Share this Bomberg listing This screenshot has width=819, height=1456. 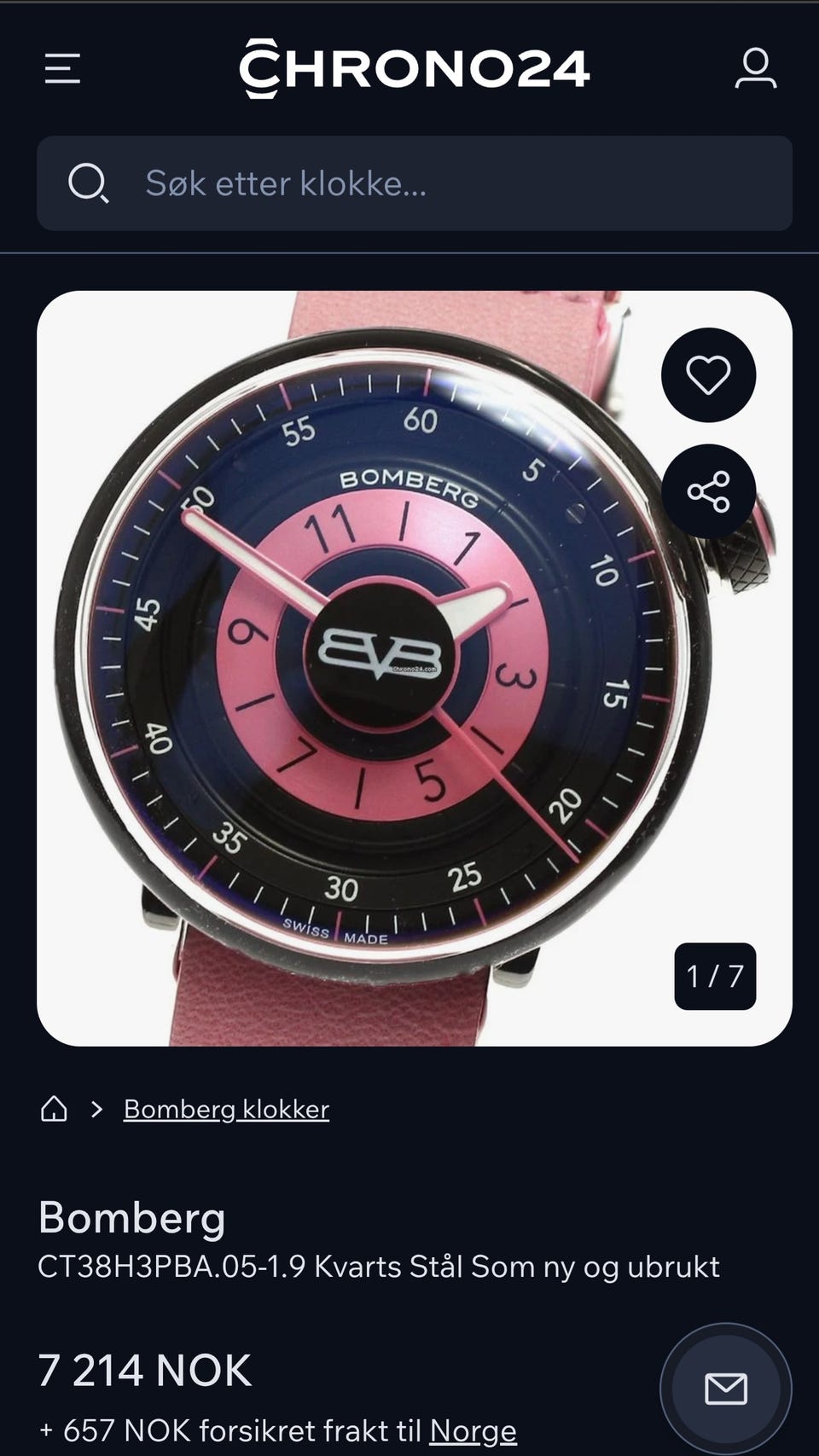(x=708, y=491)
